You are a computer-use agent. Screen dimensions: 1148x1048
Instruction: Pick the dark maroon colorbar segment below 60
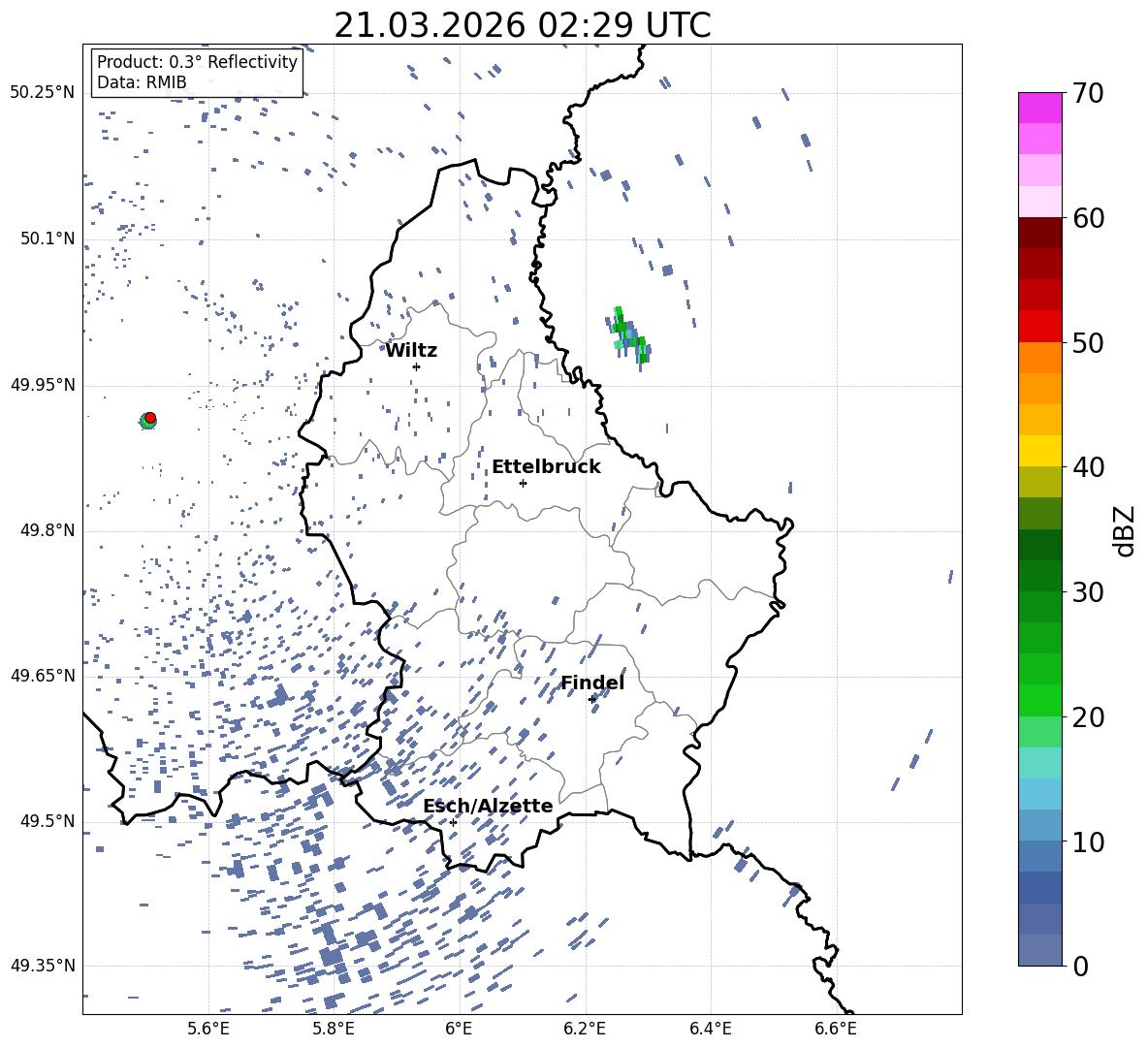click(1040, 233)
